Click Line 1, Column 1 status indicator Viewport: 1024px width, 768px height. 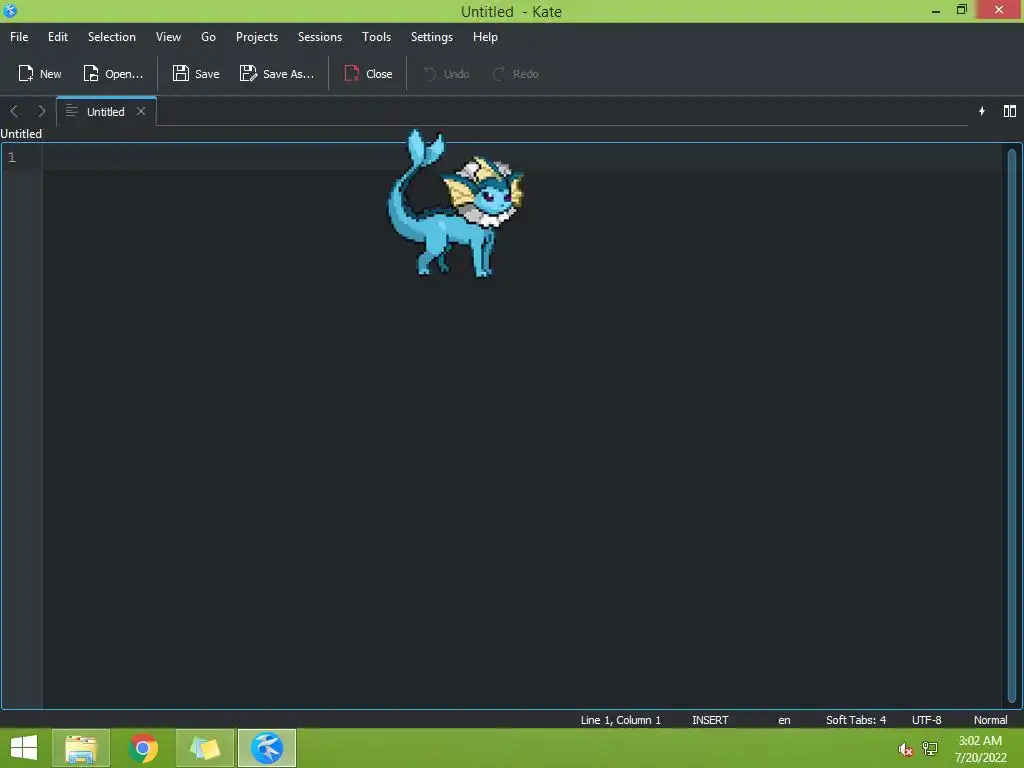click(620, 720)
